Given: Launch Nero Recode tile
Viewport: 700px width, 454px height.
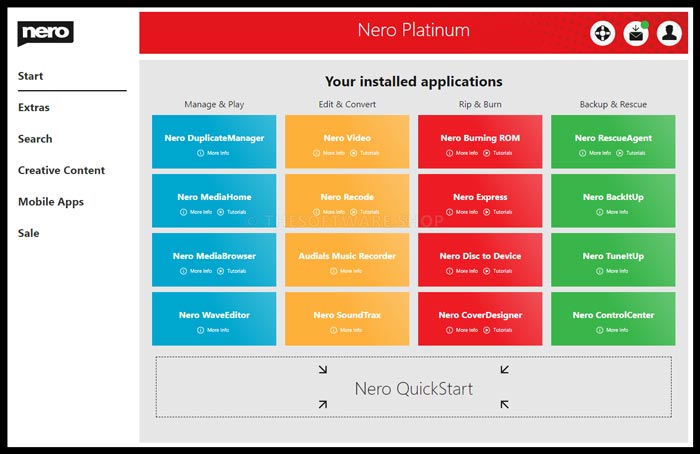Looking at the screenshot, I should click(347, 200).
